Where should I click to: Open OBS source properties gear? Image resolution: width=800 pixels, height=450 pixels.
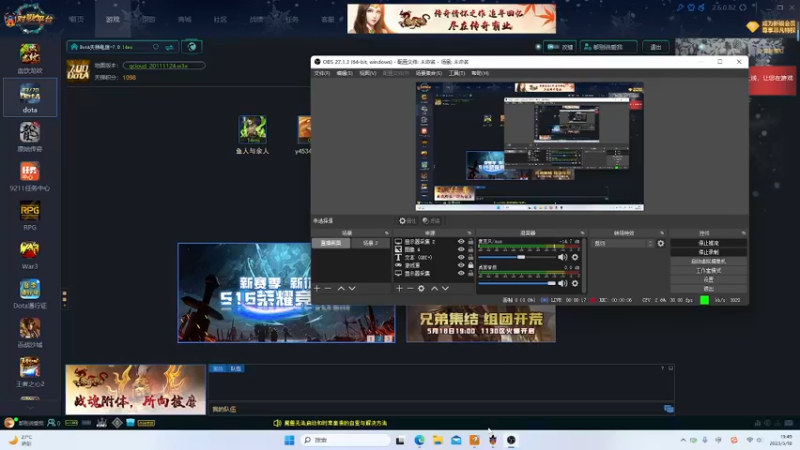421,288
